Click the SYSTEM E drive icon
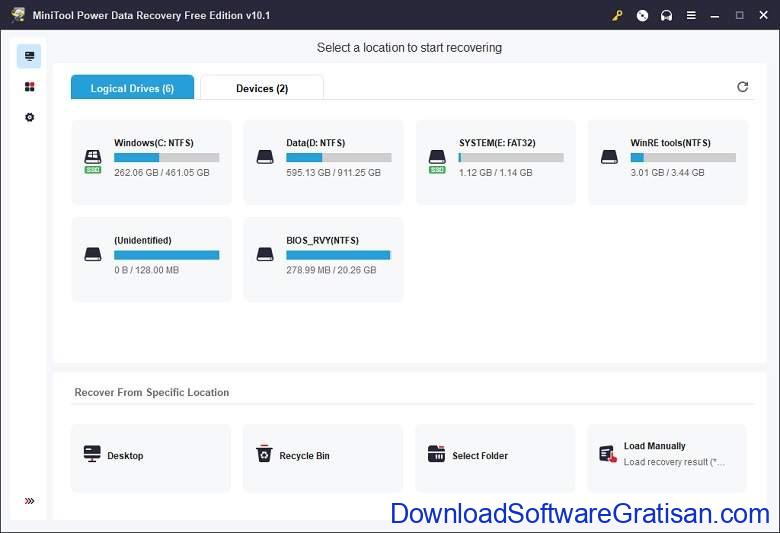The width and height of the screenshot is (780, 533). [x=437, y=160]
